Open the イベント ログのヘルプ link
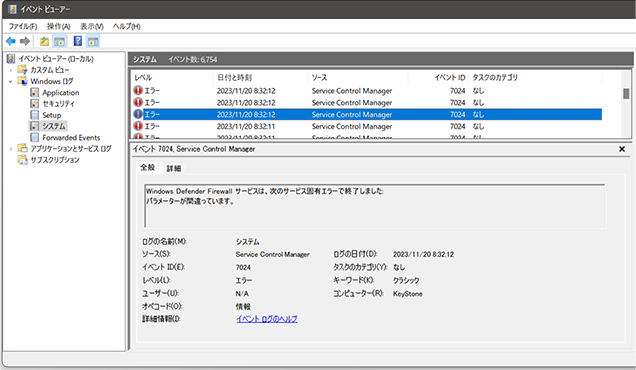Image resolution: width=636 pixels, height=370 pixels. pyautogui.click(x=267, y=319)
